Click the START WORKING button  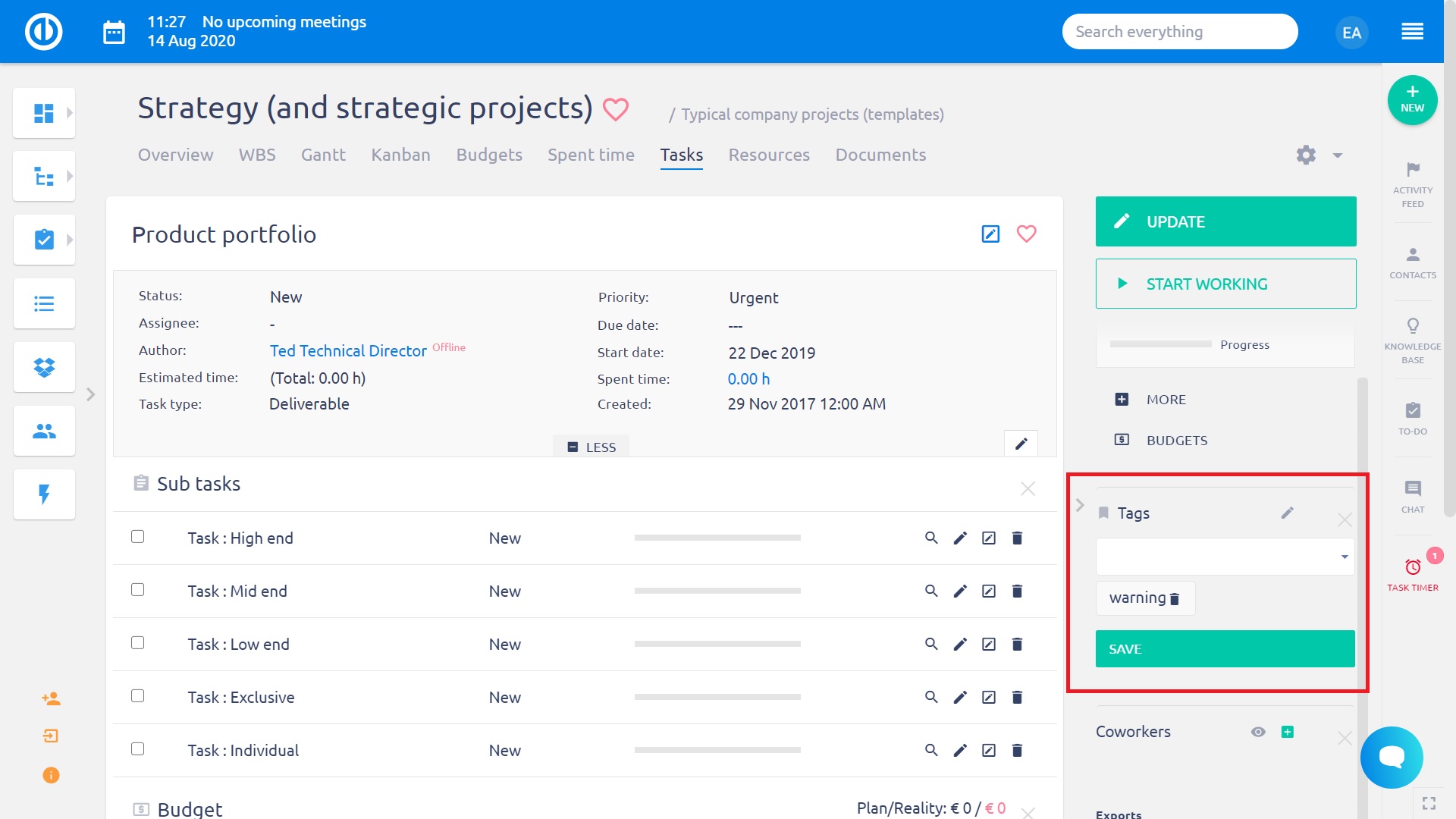(x=1225, y=284)
